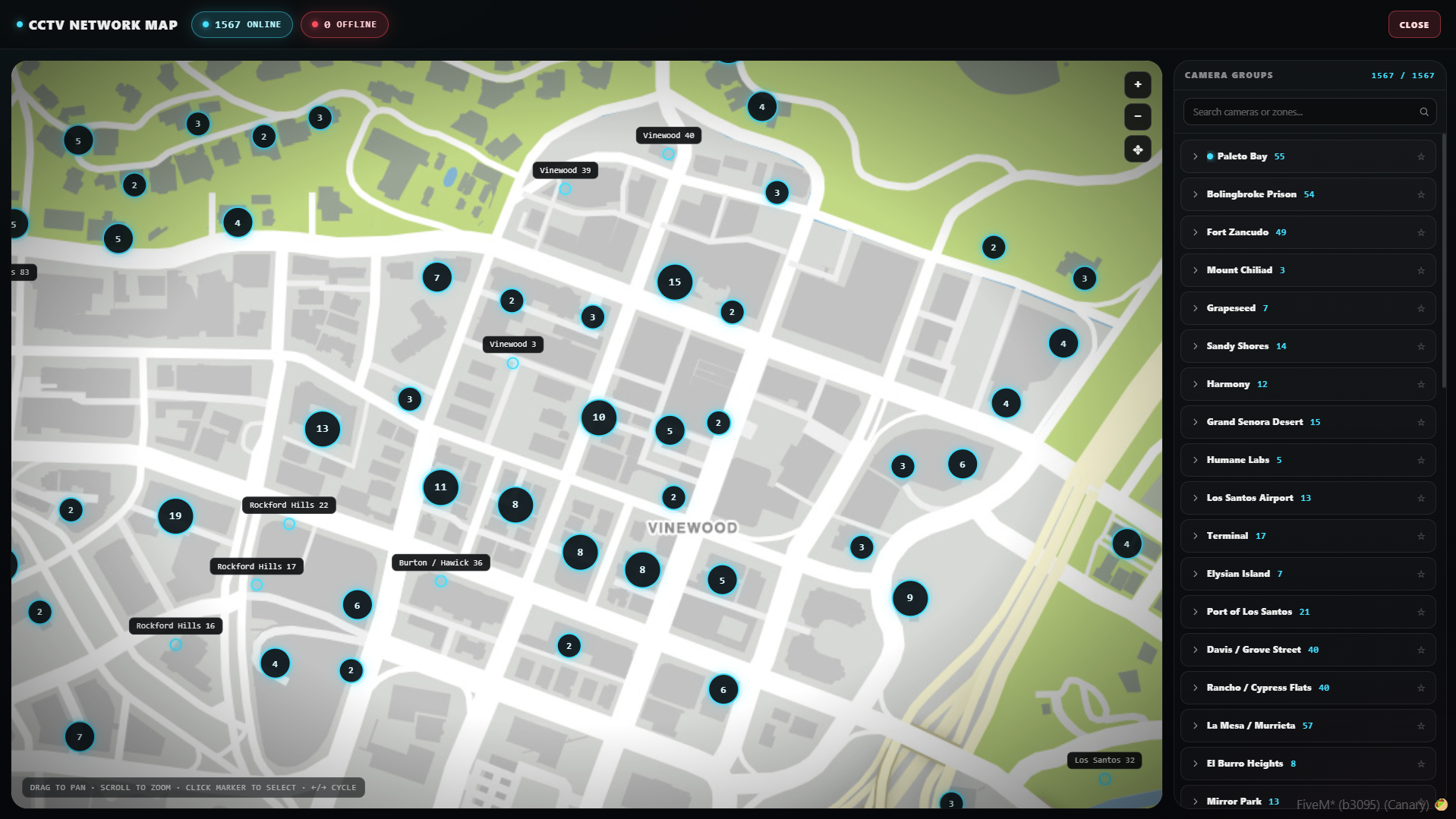The height and width of the screenshot is (819, 1456).
Task: Favorite the Bolingbroke Prison group star
Action: point(1420,195)
